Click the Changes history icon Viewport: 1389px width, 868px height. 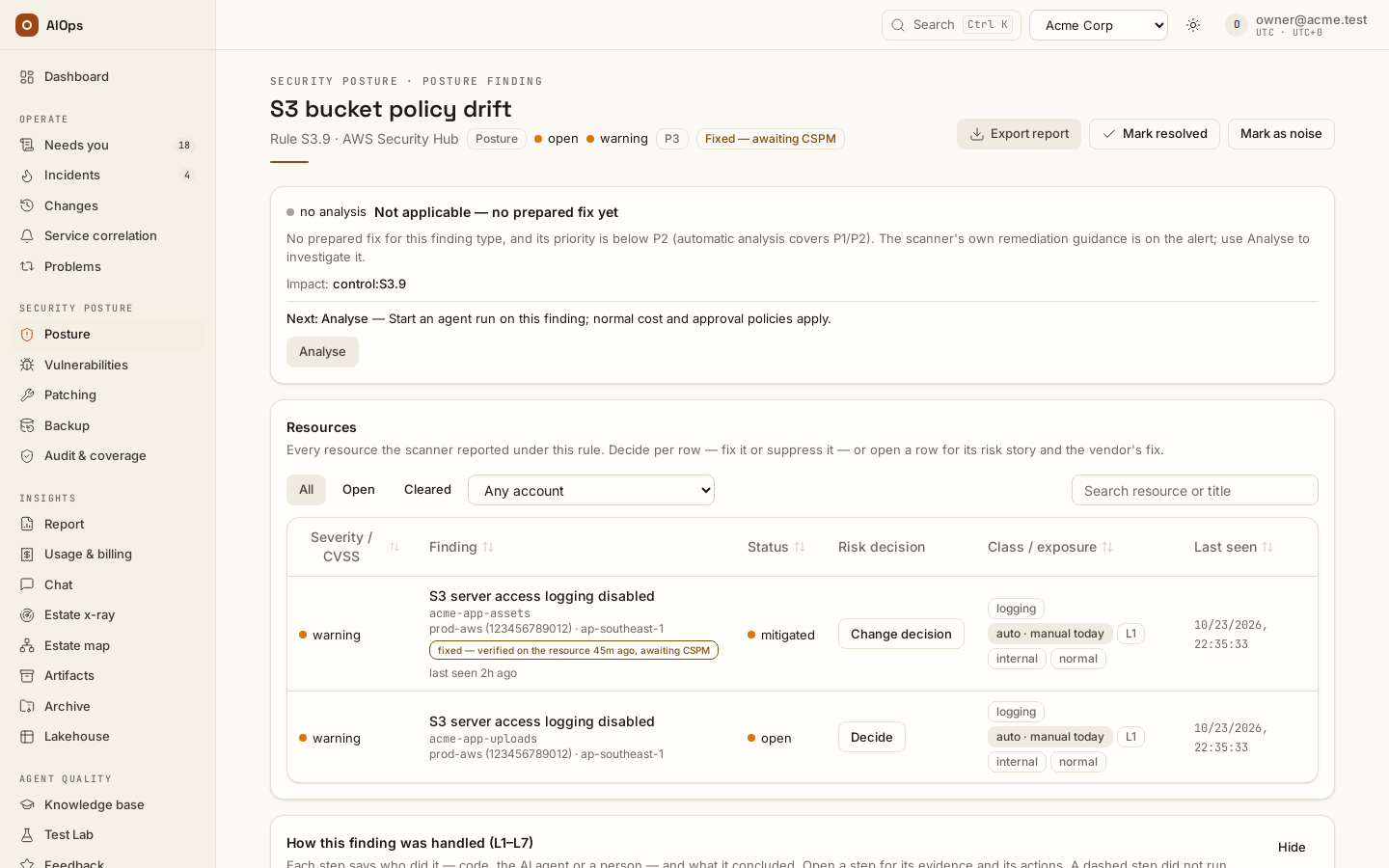[x=27, y=205]
